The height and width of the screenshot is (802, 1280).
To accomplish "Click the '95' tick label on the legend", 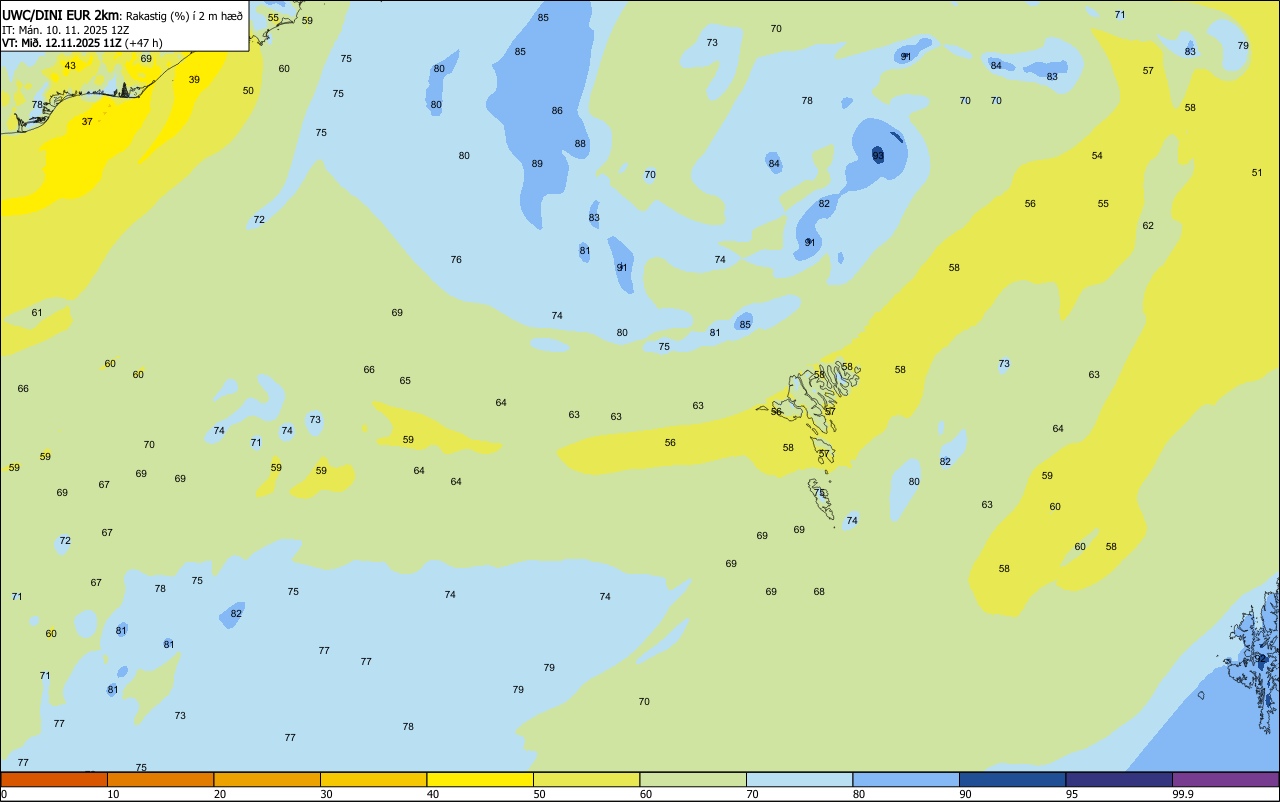I will click(1072, 794).
